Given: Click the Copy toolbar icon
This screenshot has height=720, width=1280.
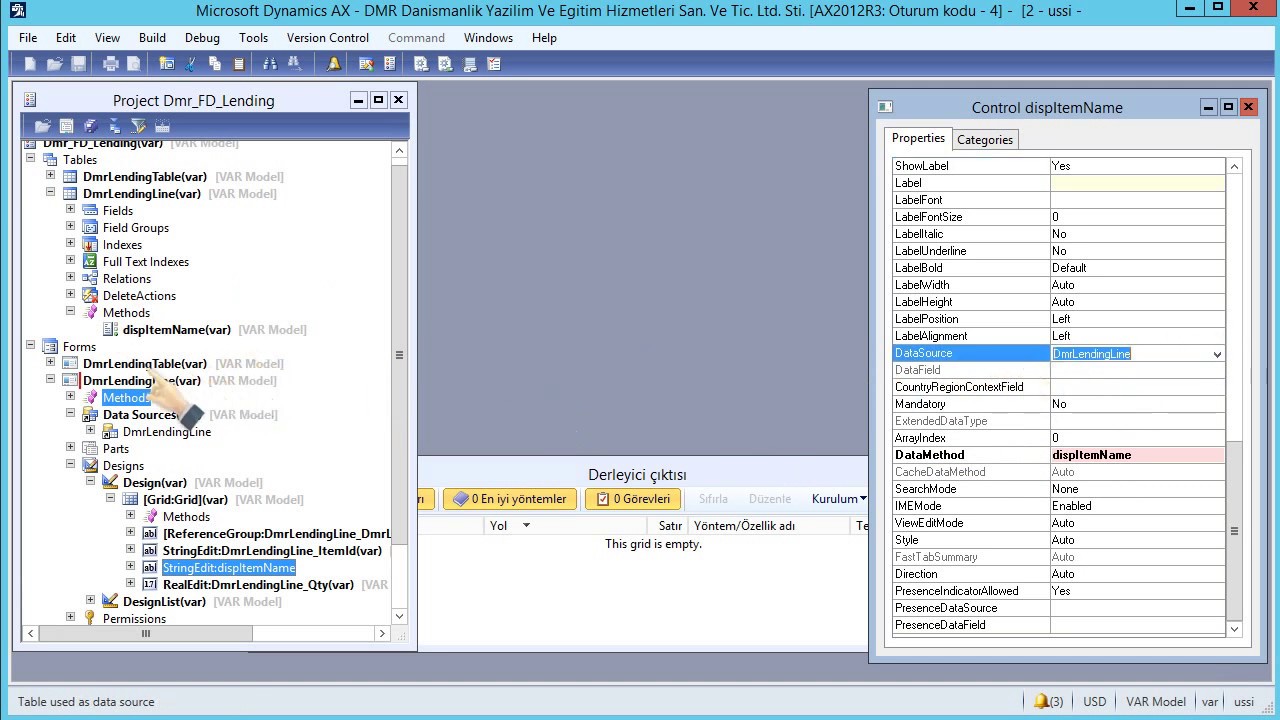Looking at the screenshot, I should pos(214,64).
